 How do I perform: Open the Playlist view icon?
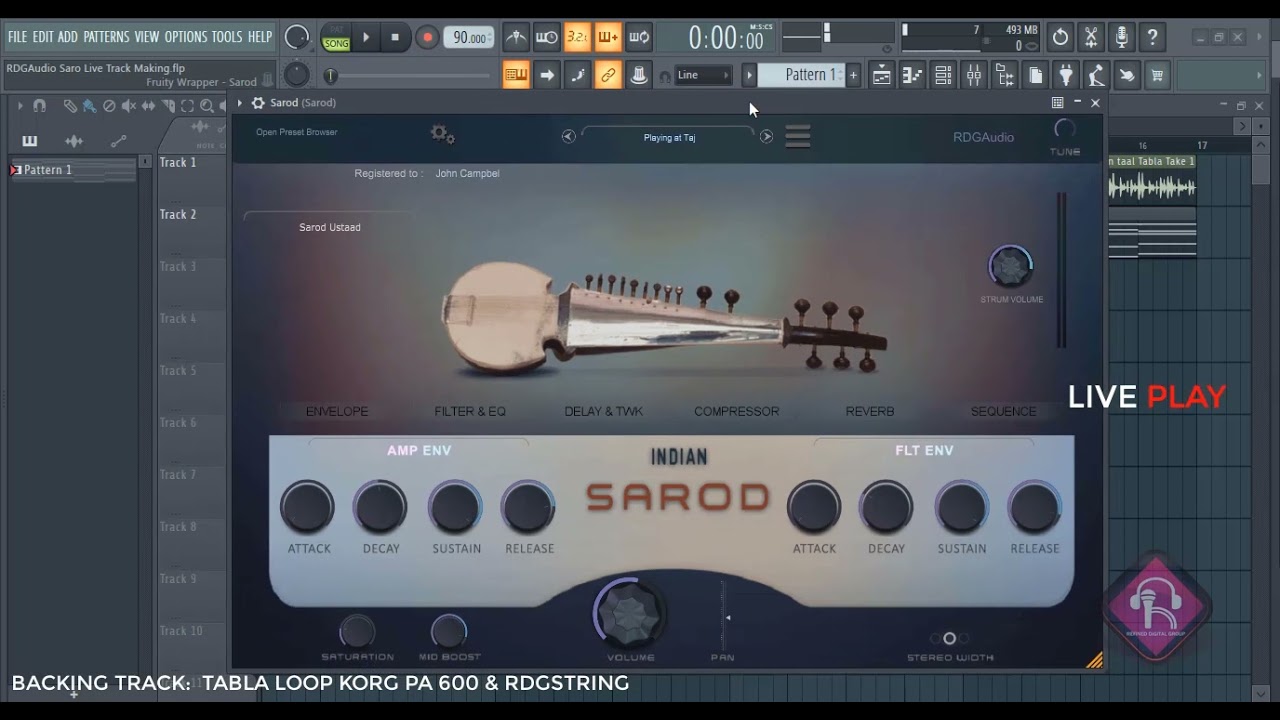click(x=881, y=75)
